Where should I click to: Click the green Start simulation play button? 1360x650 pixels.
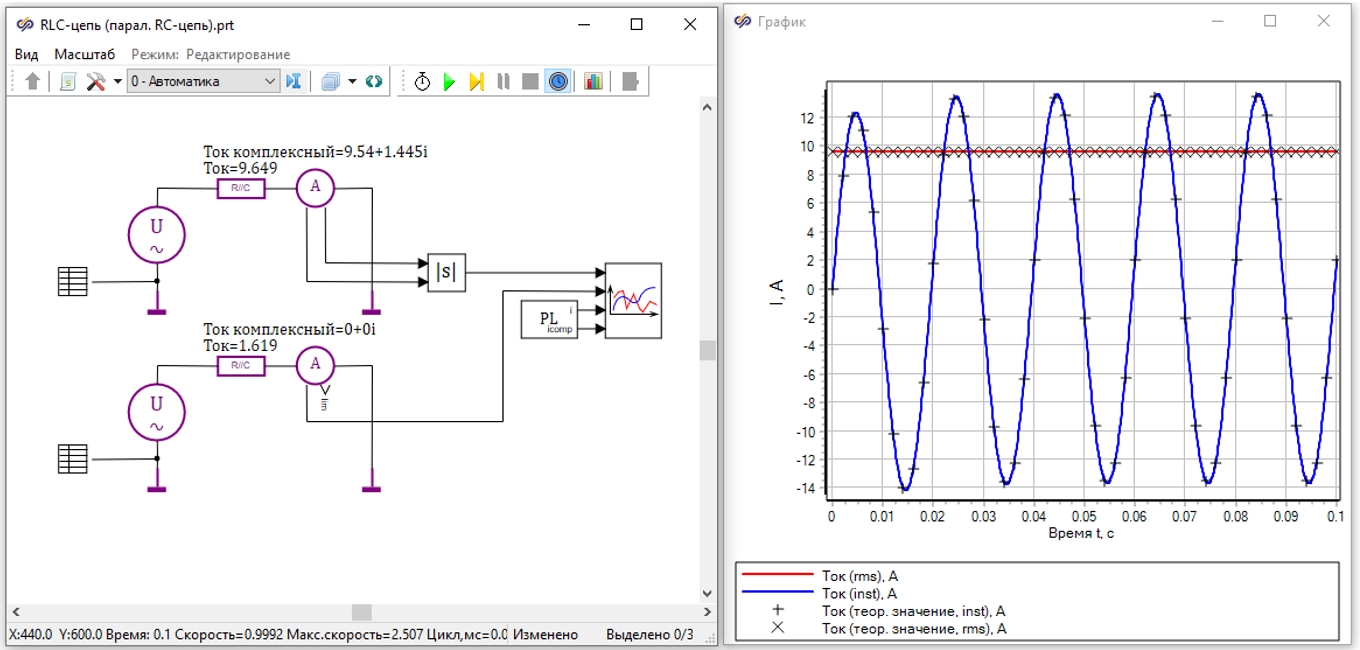pyautogui.click(x=449, y=82)
